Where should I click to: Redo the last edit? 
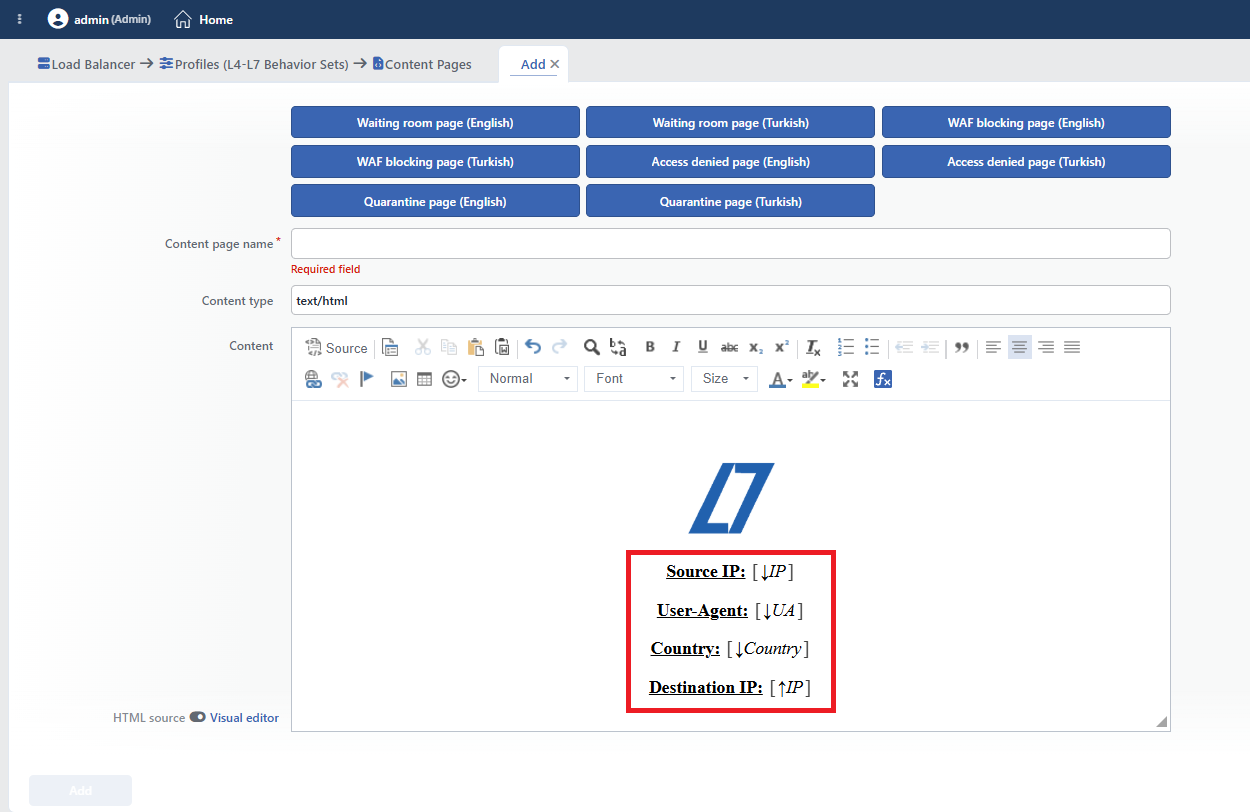coord(560,347)
